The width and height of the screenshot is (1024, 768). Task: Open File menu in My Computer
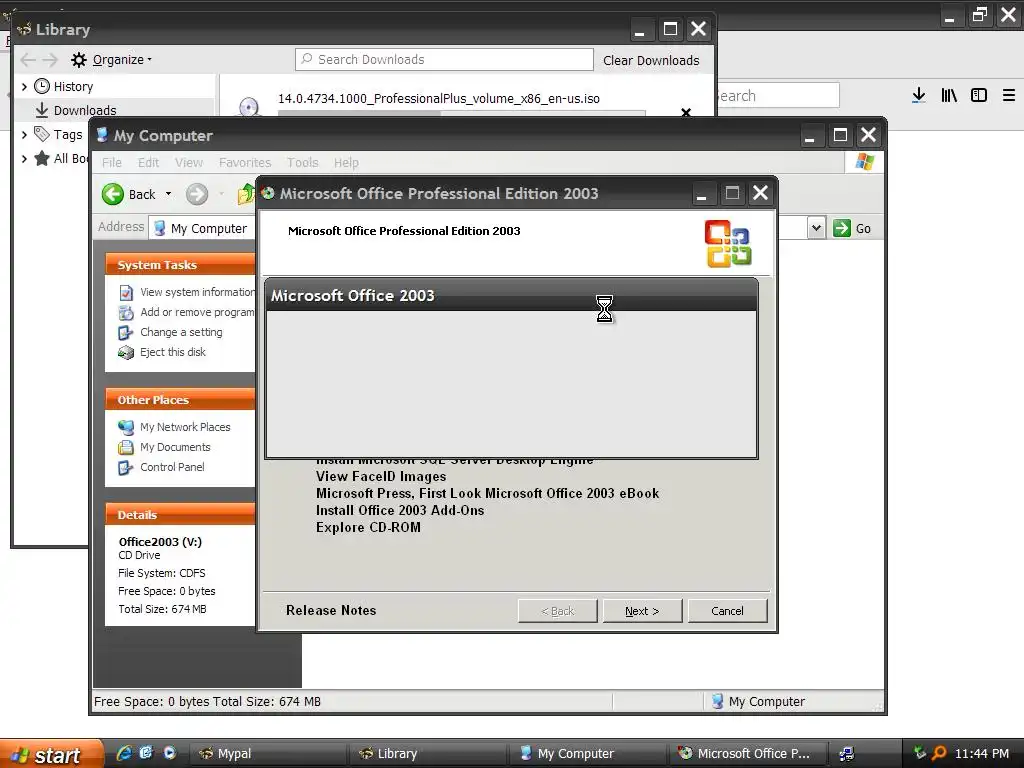coord(112,163)
